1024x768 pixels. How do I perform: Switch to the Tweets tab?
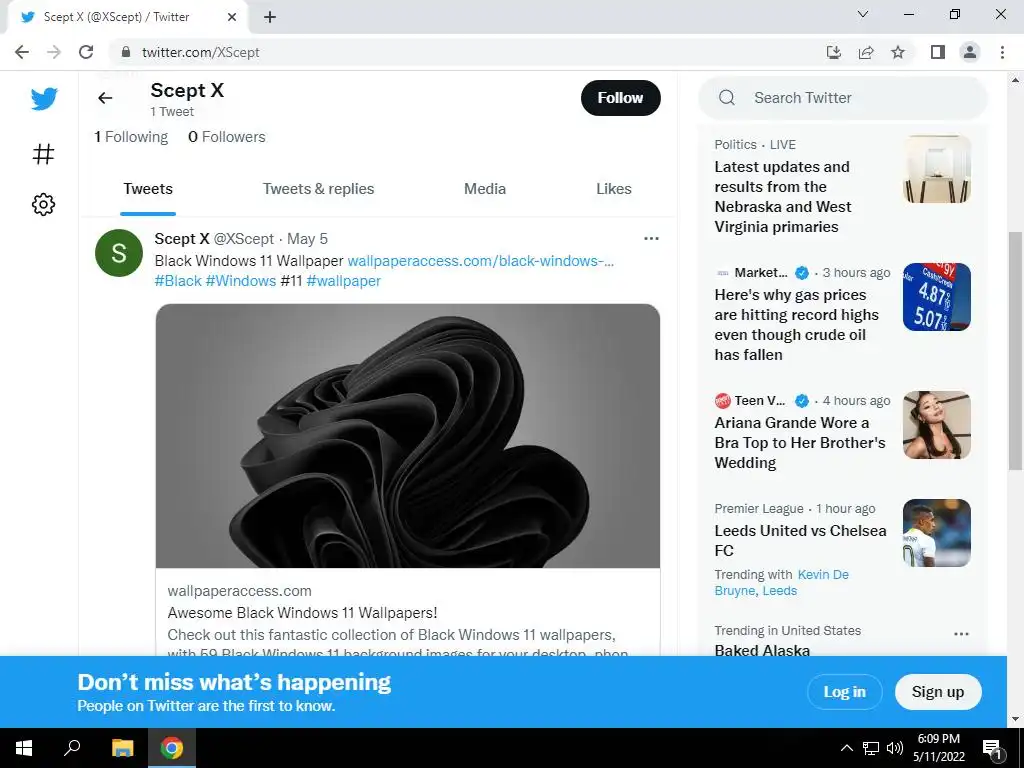coord(148,189)
